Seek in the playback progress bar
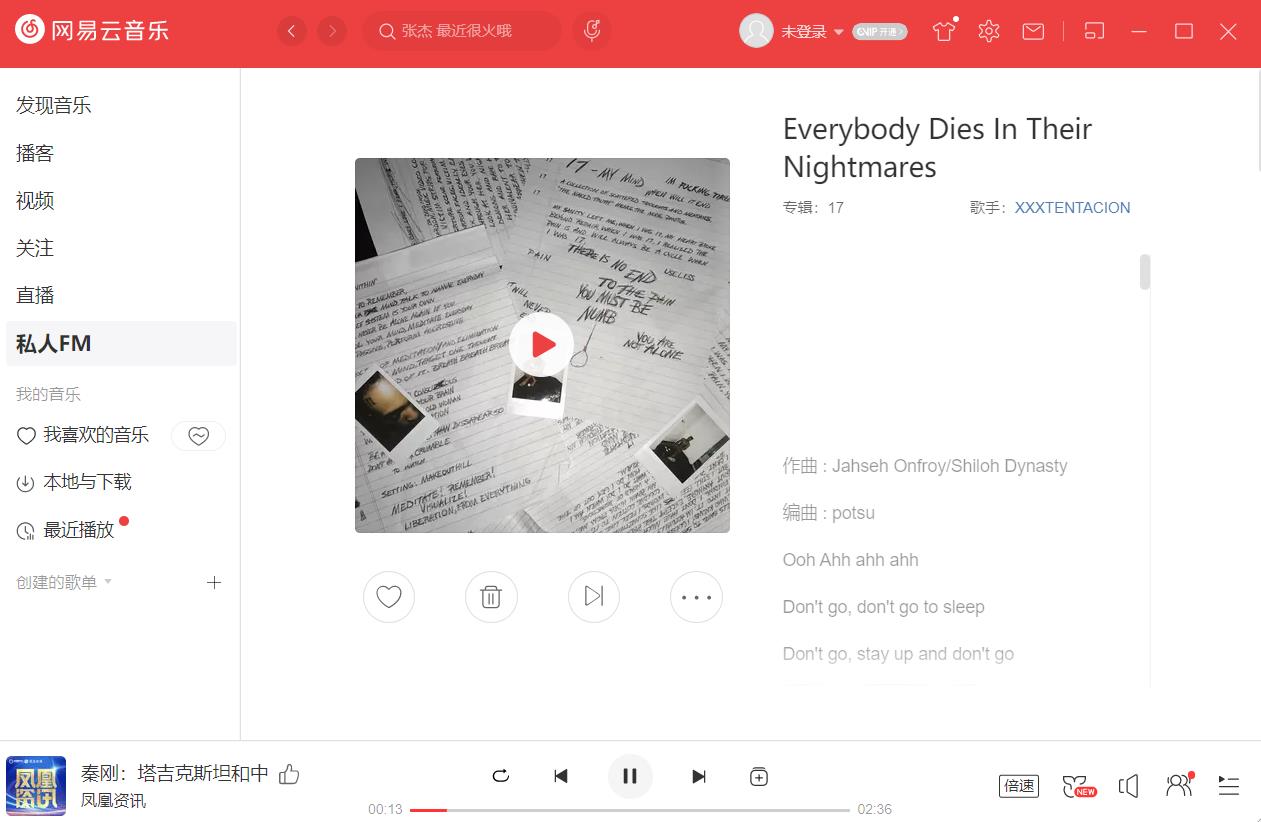This screenshot has height=822, width=1261. click(630, 809)
